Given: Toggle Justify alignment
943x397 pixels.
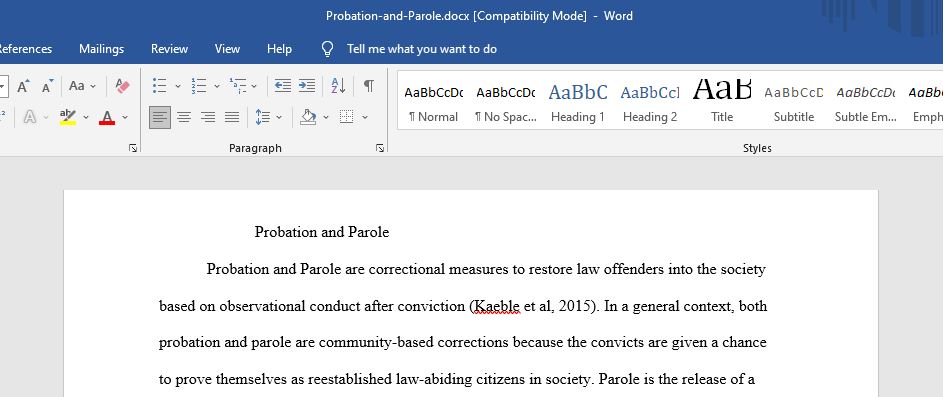Looking at the screenshot, I should click(232, 117).
